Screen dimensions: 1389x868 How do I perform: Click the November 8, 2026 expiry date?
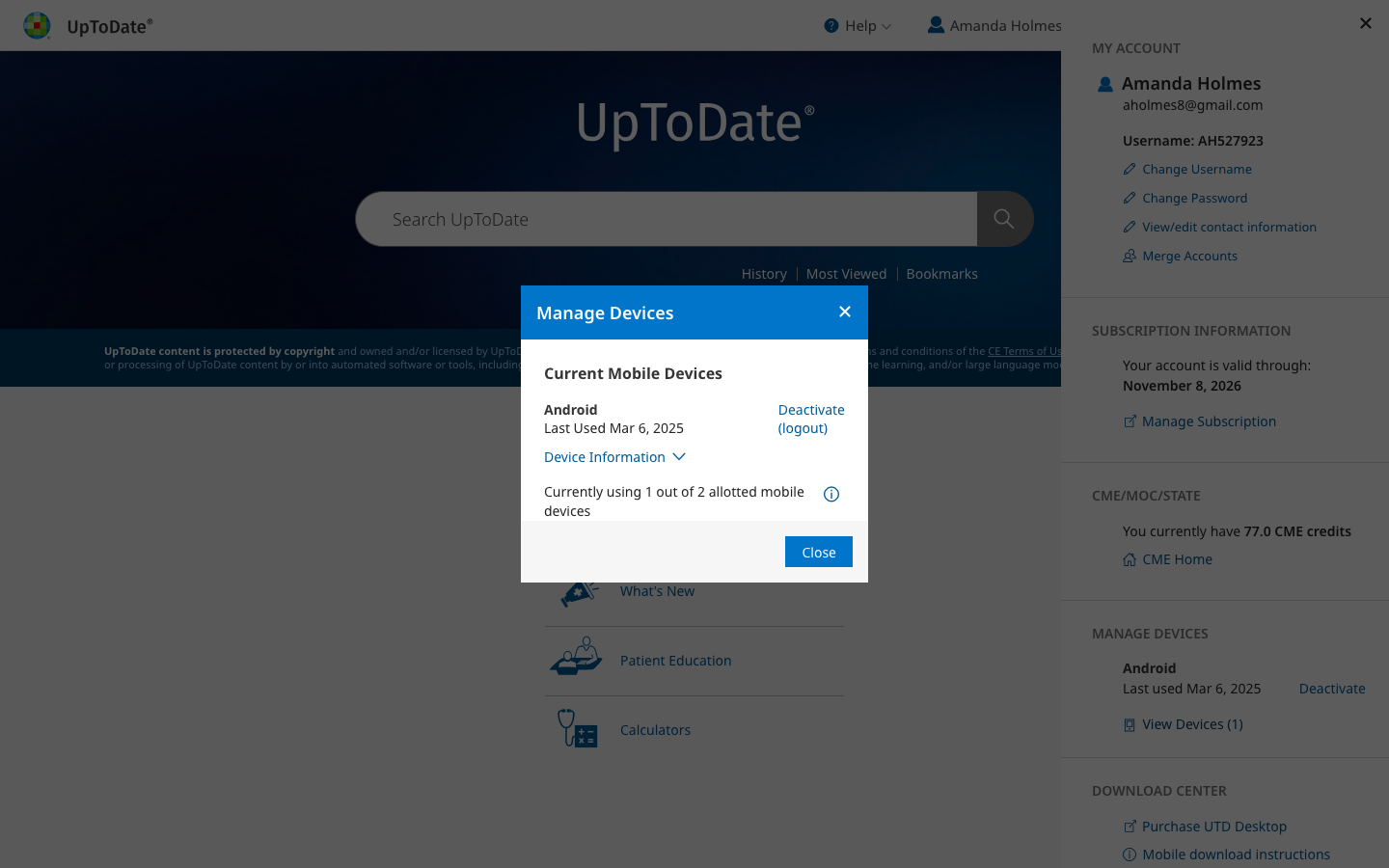[1182, 386]
